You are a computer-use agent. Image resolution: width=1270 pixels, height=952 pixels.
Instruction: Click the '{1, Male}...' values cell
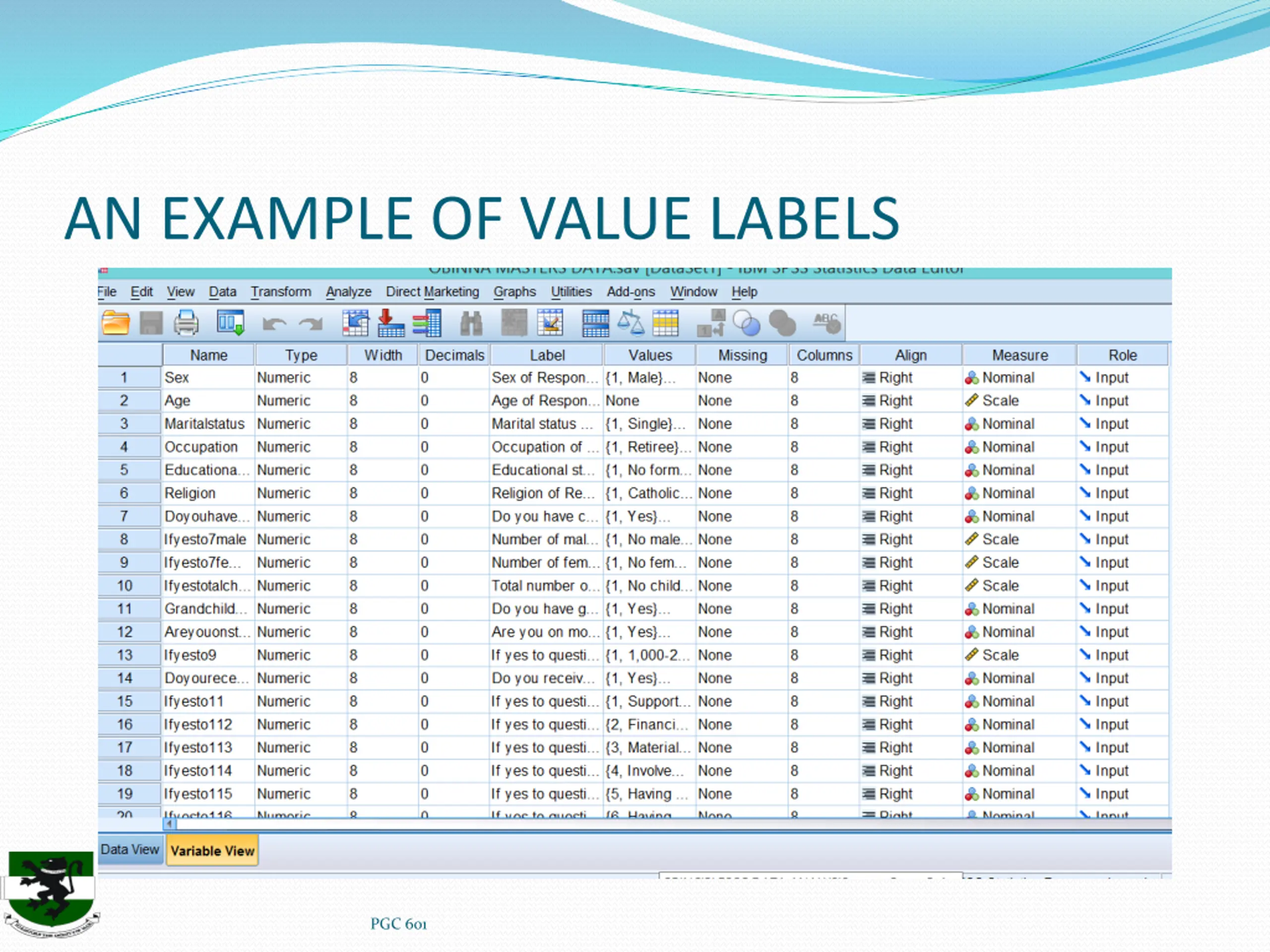click(x=650, y=378)
